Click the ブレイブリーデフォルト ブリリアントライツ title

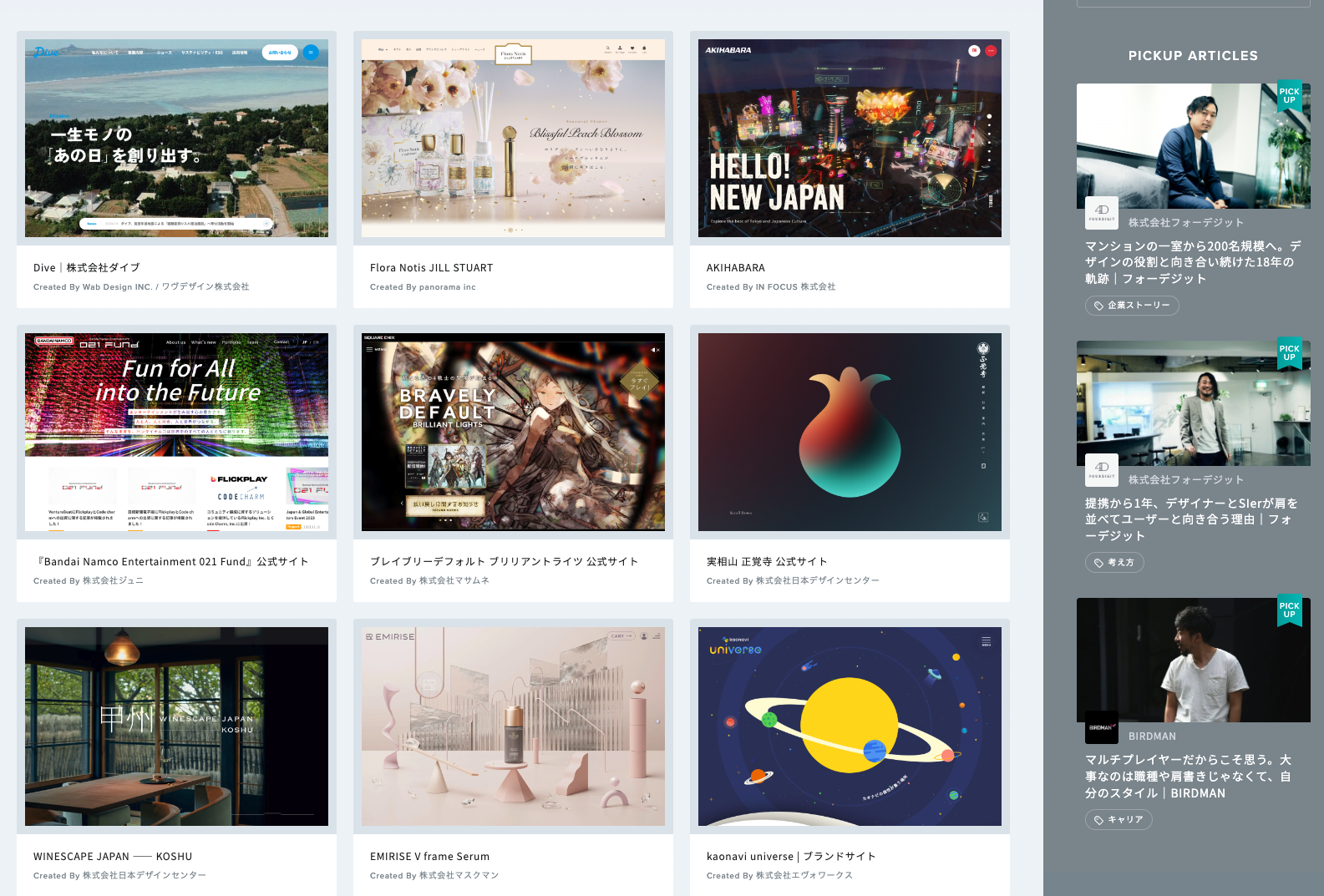pos(504,562)
